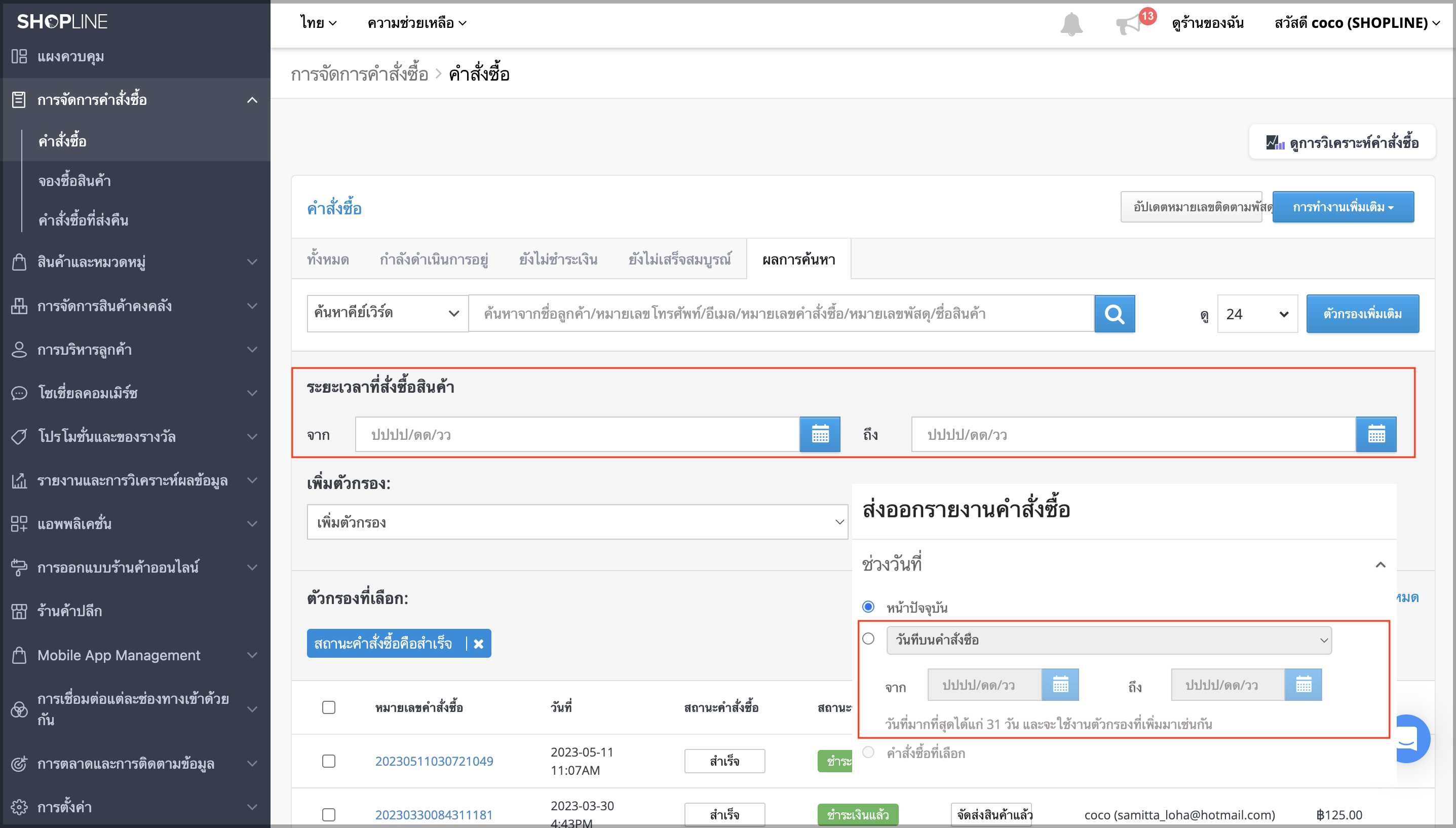The width and height of the screenshot is (1456, 828).
Task: Tick the select-all orders header checkbox
Action: (x=329, y=707)
